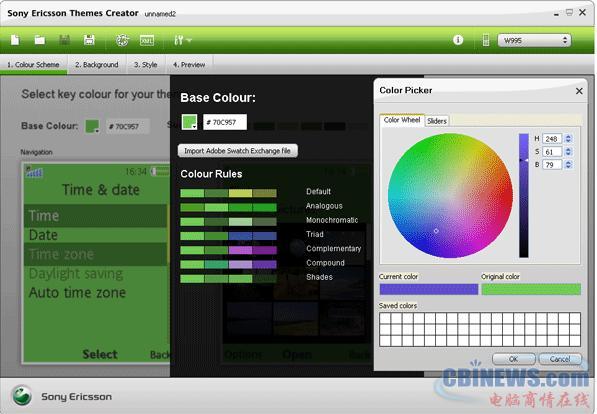Click the base colour hex input field
Screen dimensions: 597x414
click(x=225, y=122)
